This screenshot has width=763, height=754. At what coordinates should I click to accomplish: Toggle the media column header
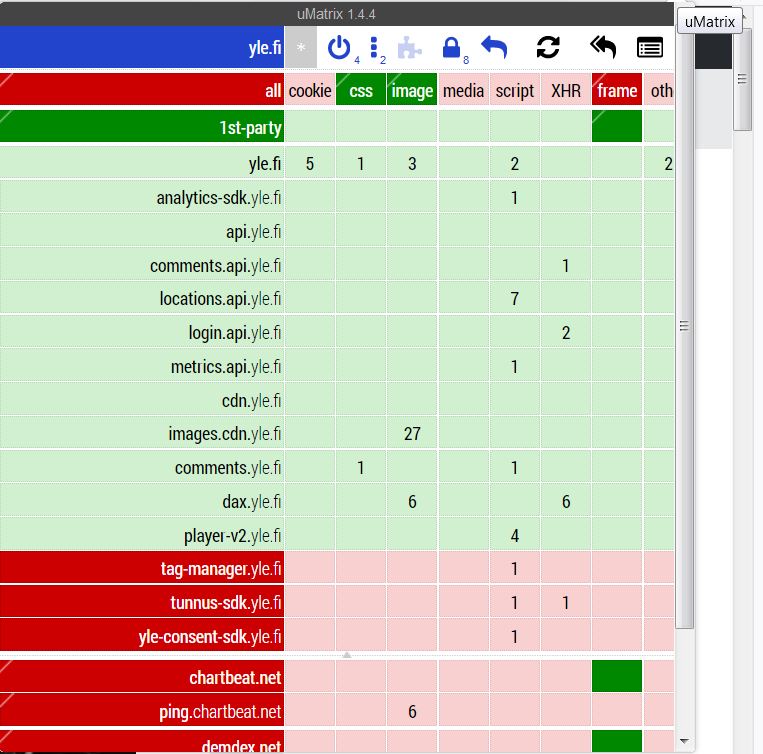(463, 90)
